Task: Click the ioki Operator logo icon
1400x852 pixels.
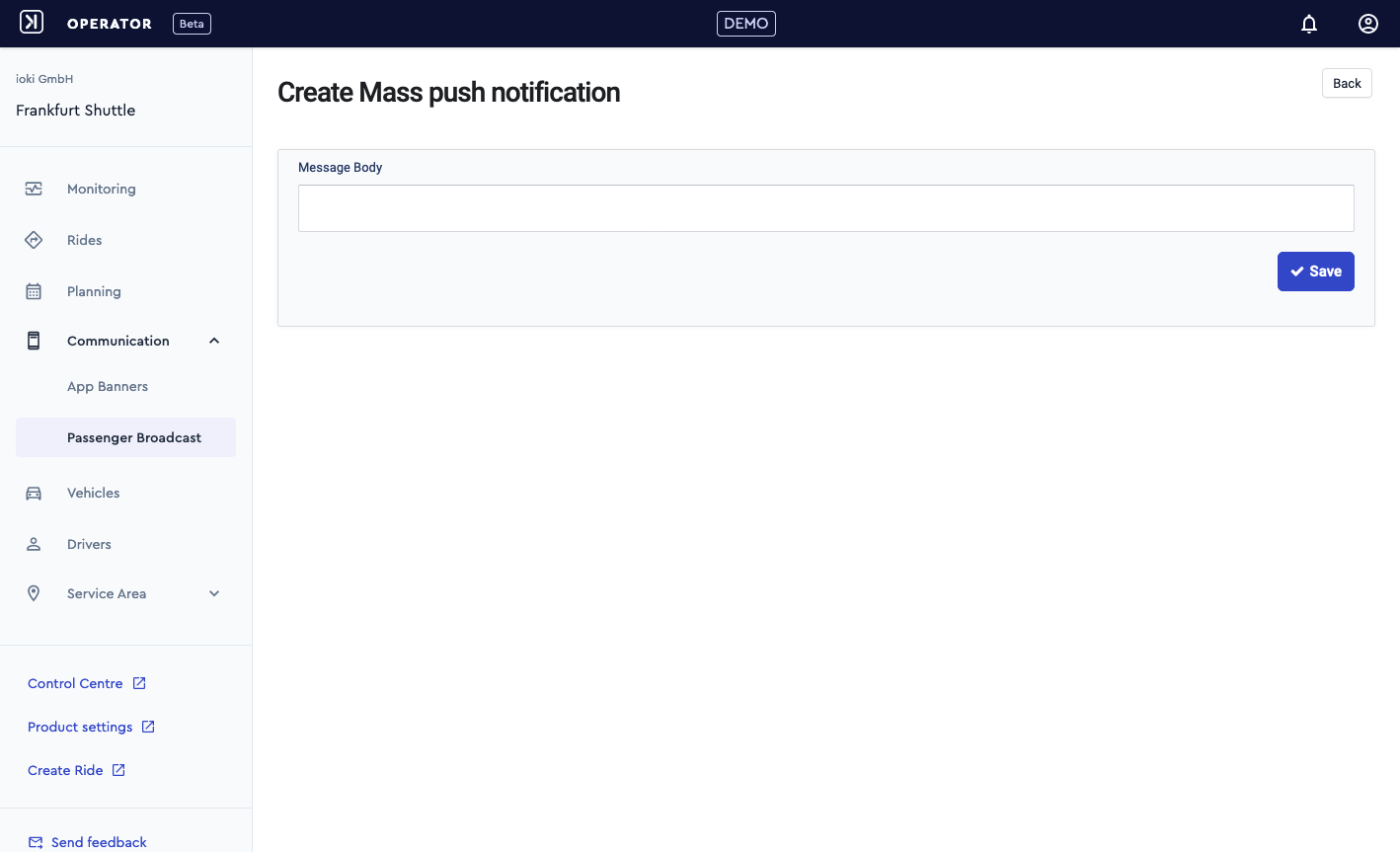Action: (32, 22)
